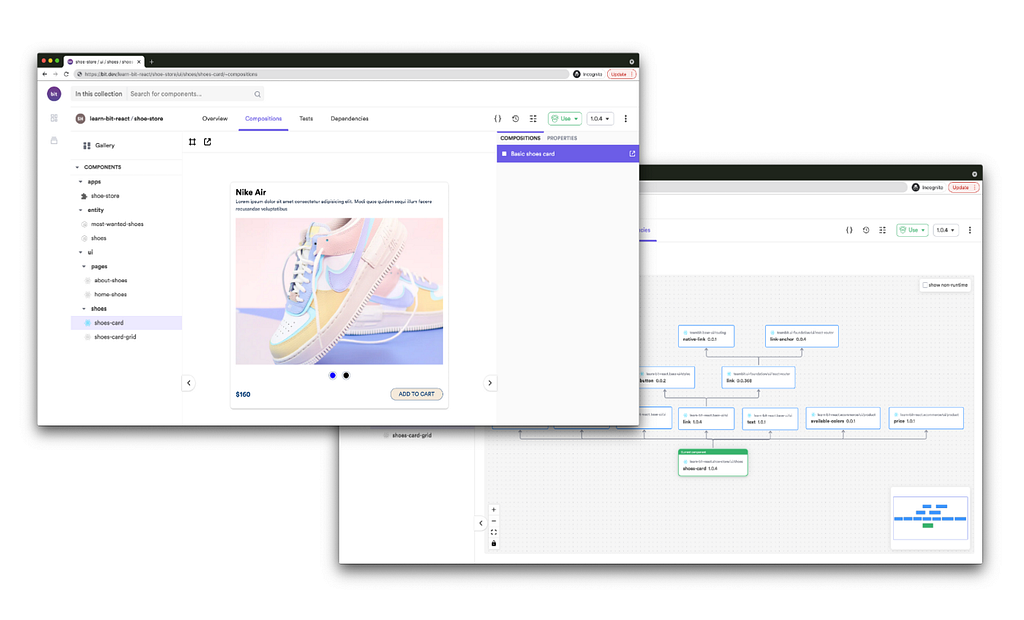Screen dimensions: 1024x620
Task: Collapse the right compositions panel with arrow handle
Action: click(x=490, y=383)
